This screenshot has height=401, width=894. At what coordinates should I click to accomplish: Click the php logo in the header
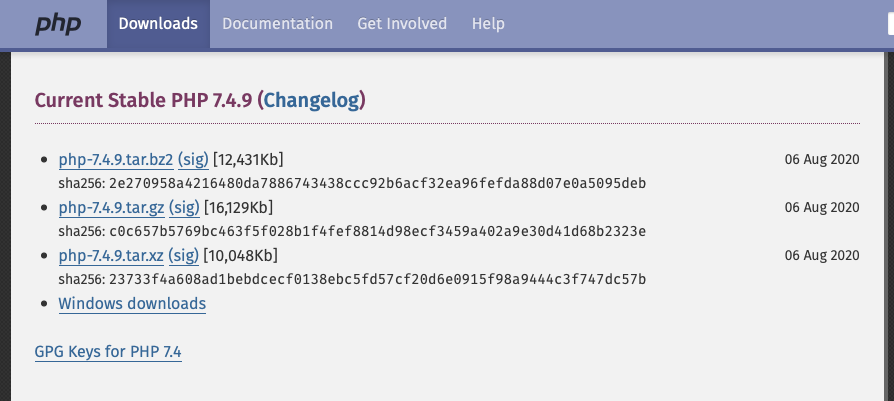point(58,24)
